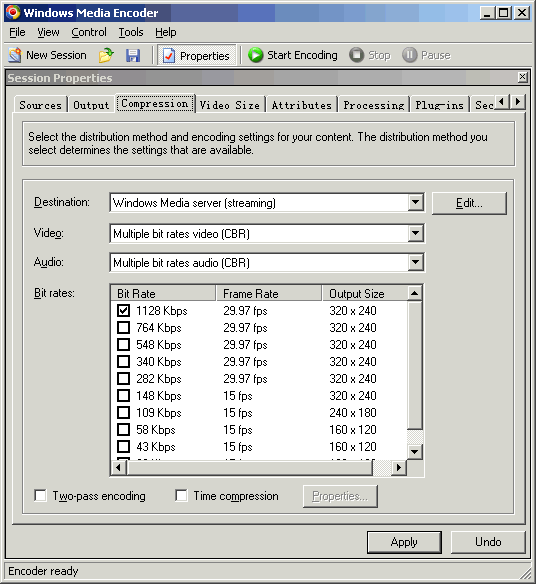Click bit rates list scroll up arrow
The image size is (536, 584).
[415, 293]
